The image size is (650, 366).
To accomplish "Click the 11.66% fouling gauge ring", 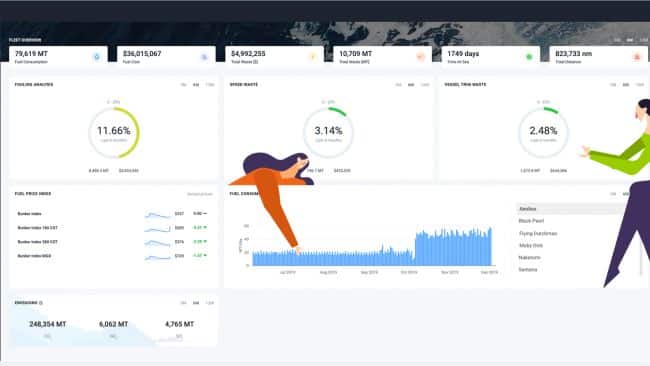I will [x=114, y=133].
